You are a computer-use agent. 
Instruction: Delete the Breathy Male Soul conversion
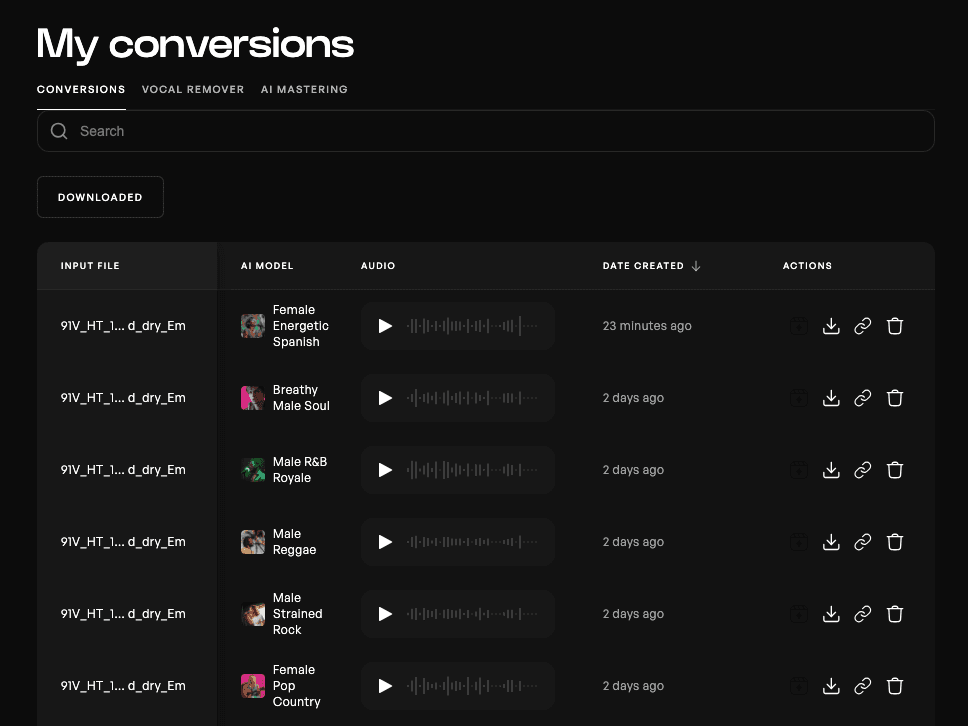[x=895, y=398]
